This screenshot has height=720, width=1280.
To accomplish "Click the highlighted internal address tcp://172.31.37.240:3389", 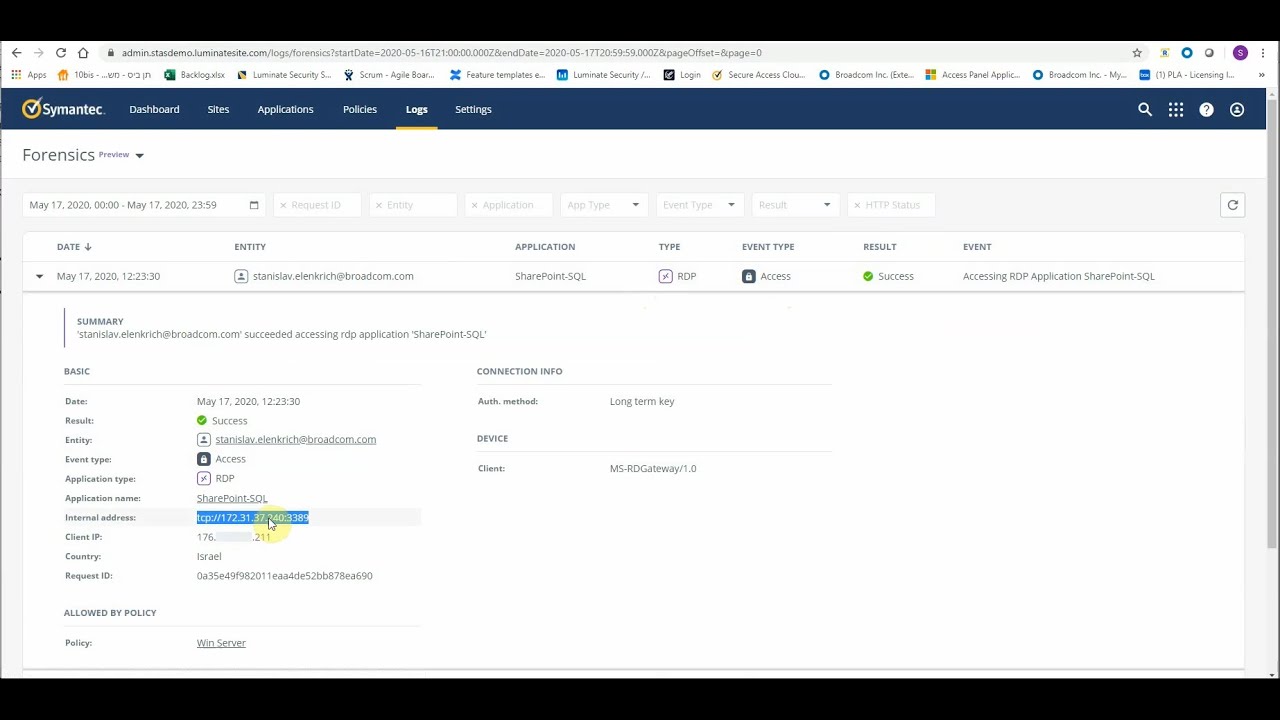I will tap(253, 518).
